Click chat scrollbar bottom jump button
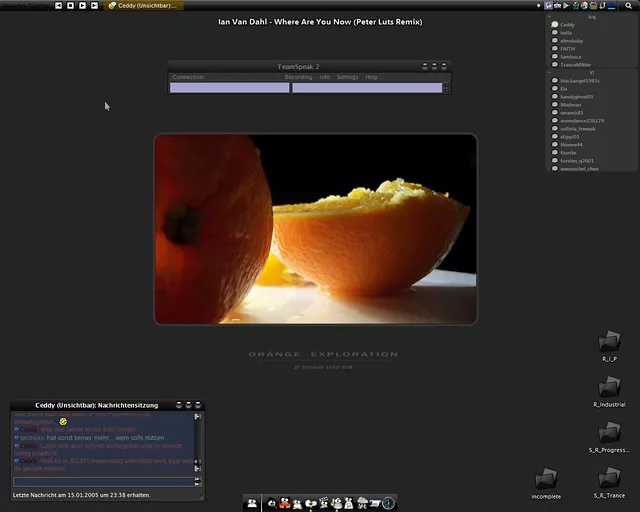Image resolution: width=640 pixels, height=512 pixels. point(198,468)
